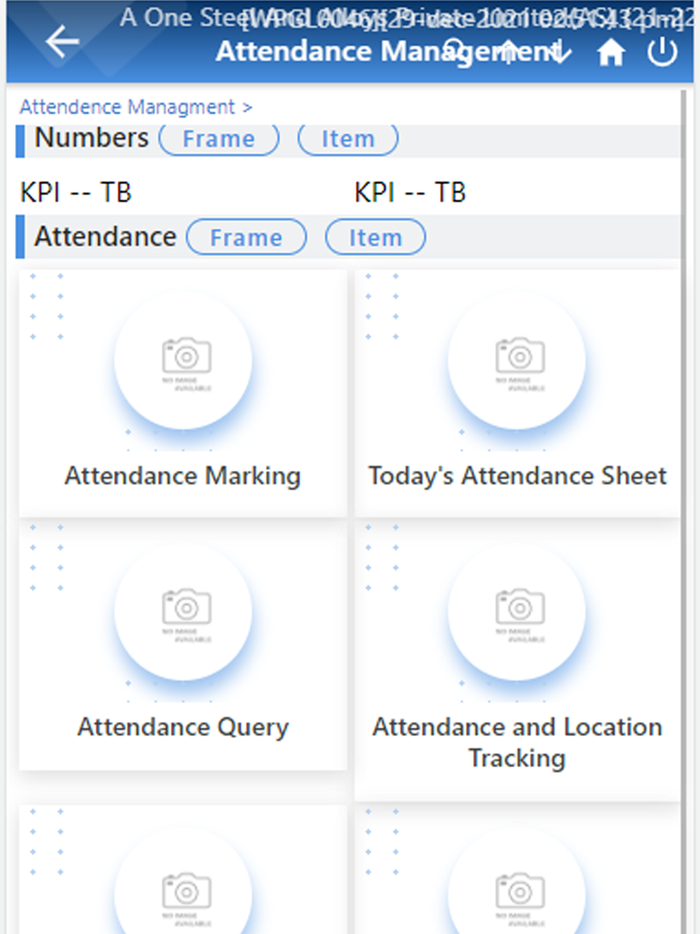Screen dimensions: 700x934
Task: Click the sync arrow icon in header
Action: [x=558, y=52]
